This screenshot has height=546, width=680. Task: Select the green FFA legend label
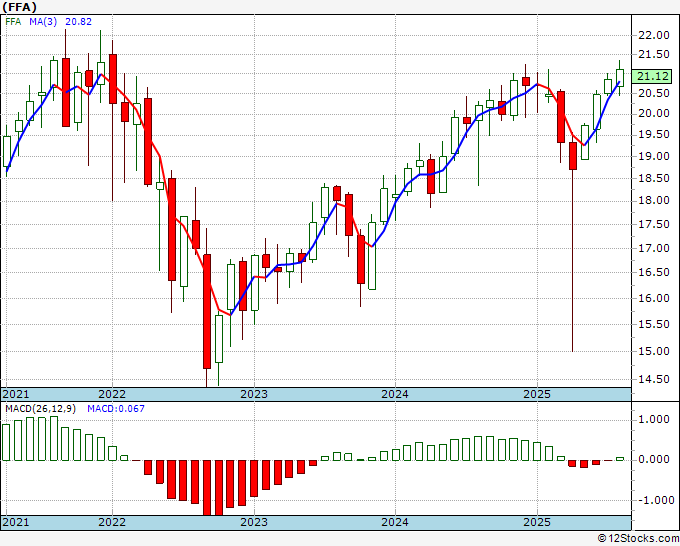click(13, 21)
